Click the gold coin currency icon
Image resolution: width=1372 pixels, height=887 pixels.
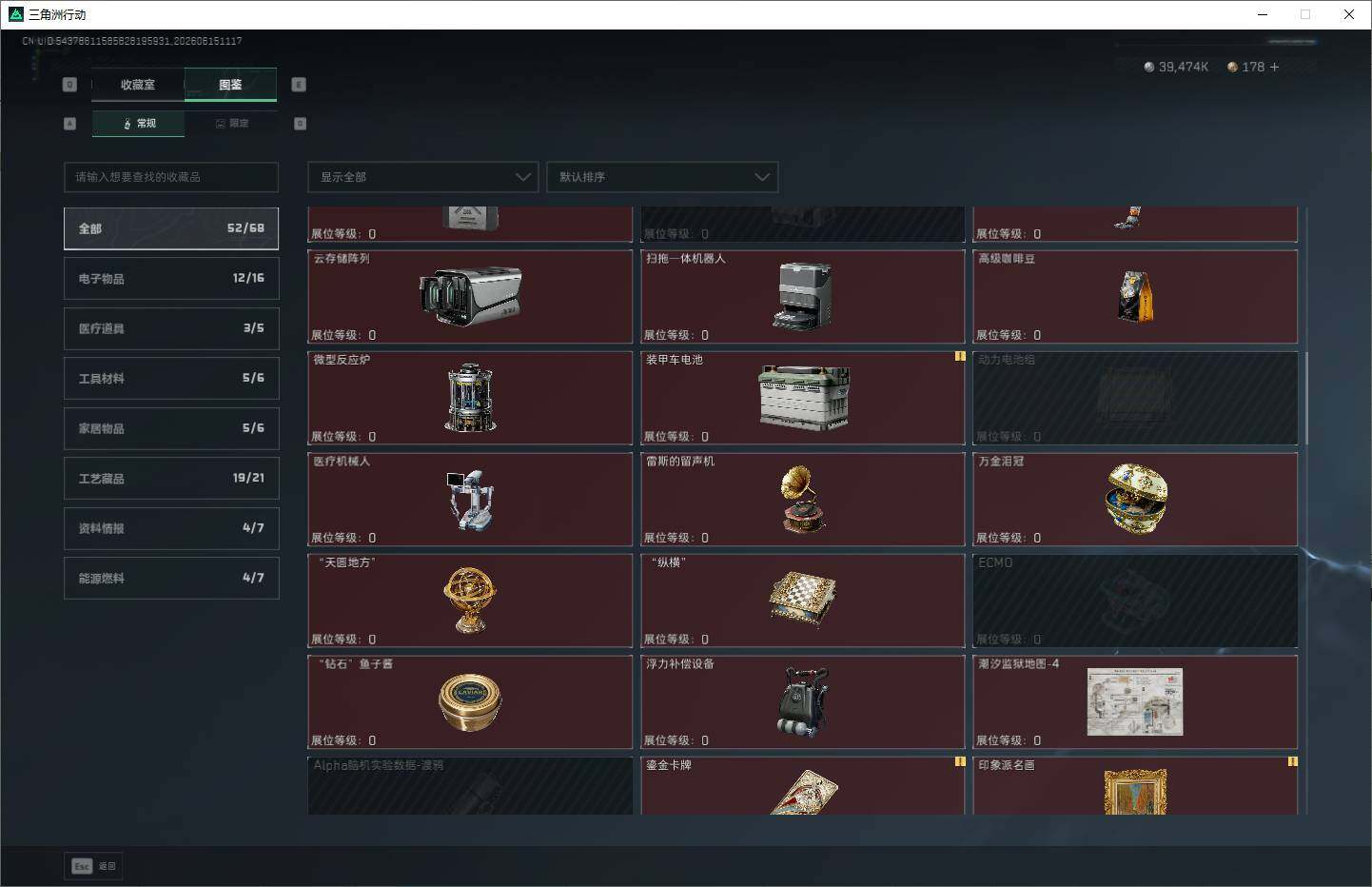tap(1232, 67)
